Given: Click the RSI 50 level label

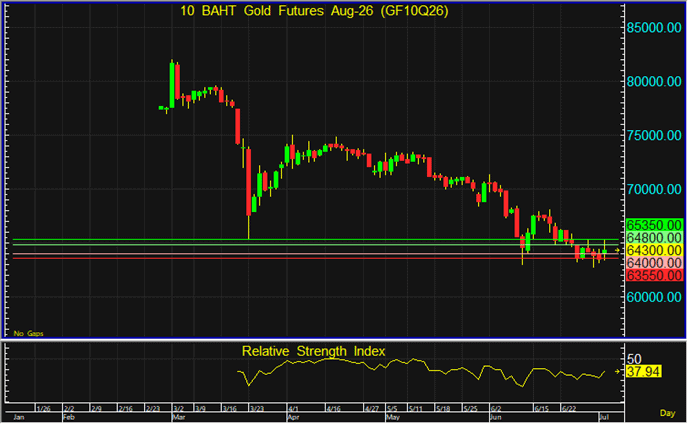Looking at the screenshot, I should point(634,359).
